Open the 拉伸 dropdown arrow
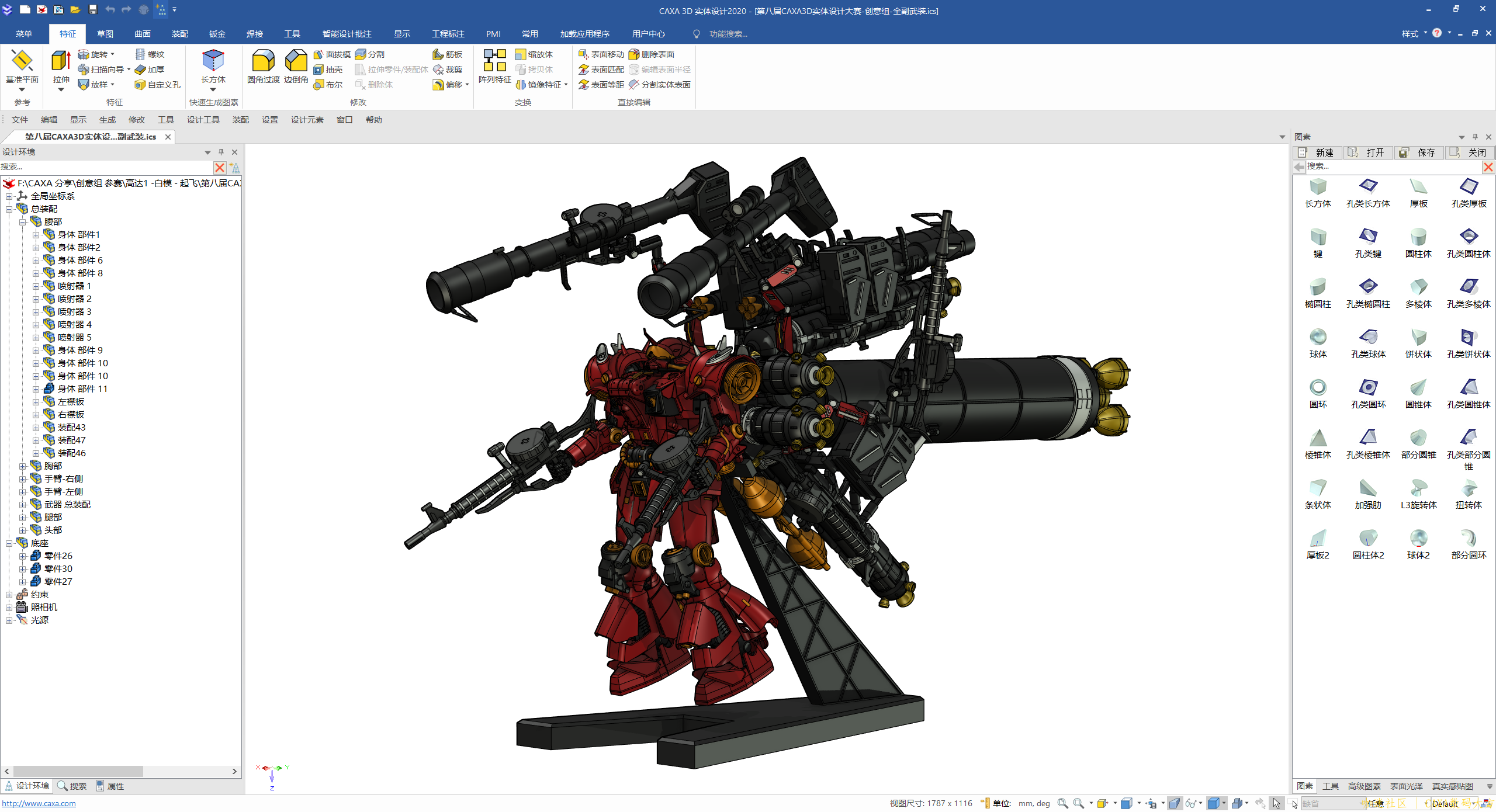1496x812 pixels. pos(61,90)
